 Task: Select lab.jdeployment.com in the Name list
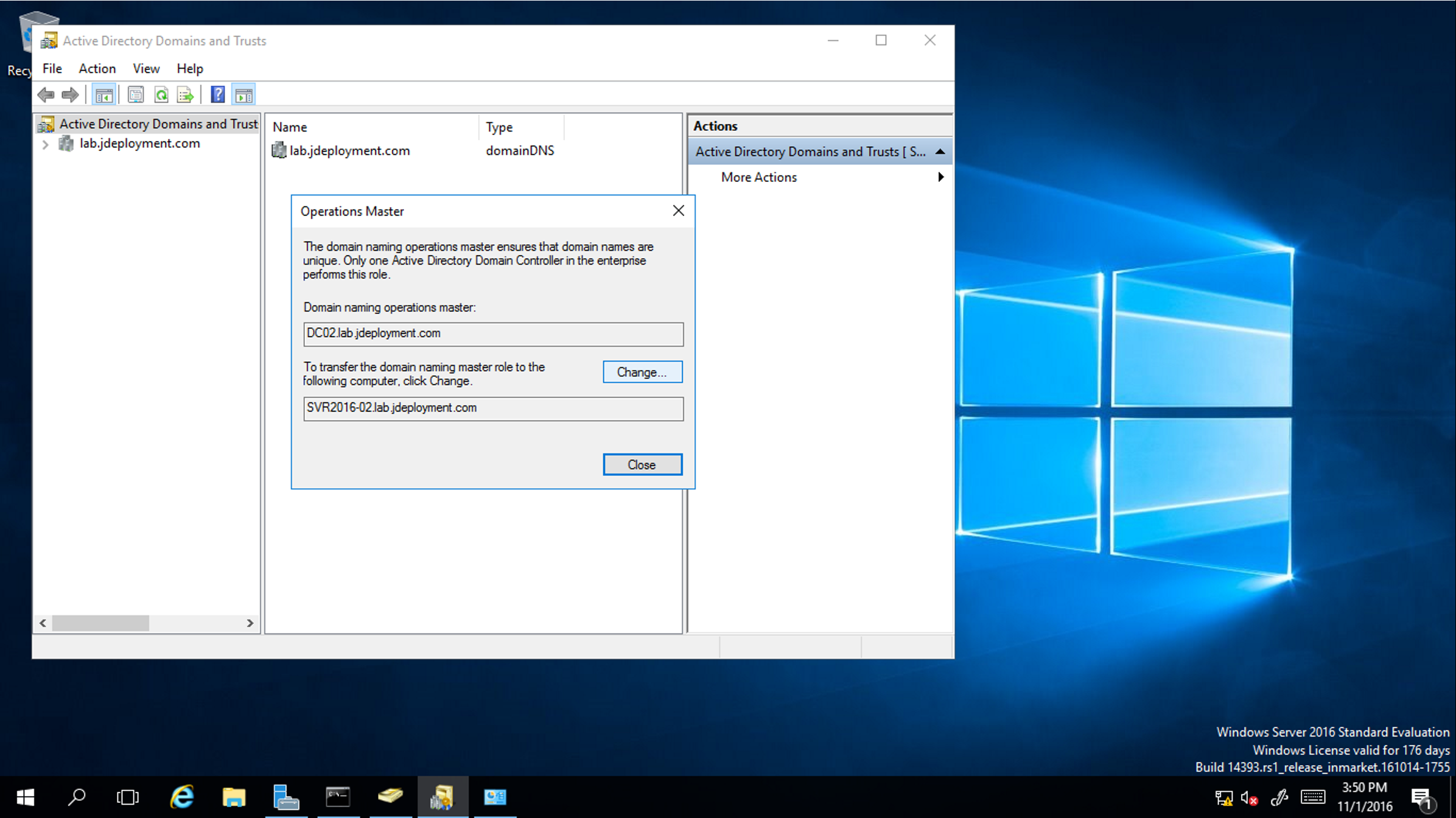[x=349, y=150]
